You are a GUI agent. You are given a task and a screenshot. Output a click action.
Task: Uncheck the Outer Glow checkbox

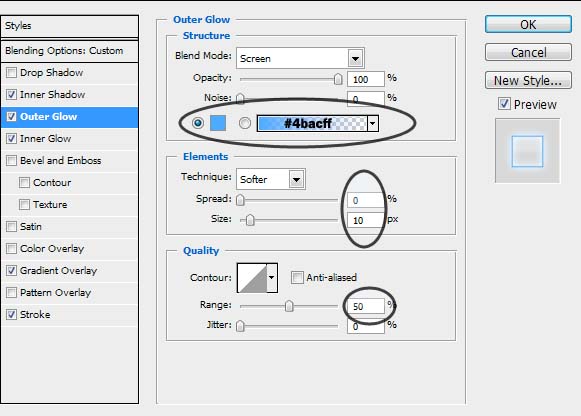pos(11,117)
